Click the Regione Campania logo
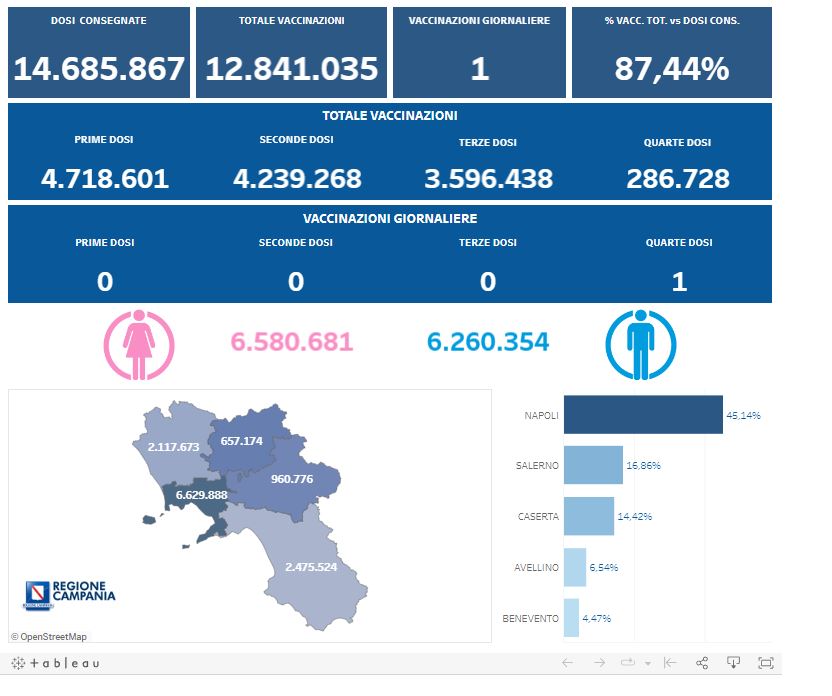Screen dimensions: 832x696 coord(69,594)
